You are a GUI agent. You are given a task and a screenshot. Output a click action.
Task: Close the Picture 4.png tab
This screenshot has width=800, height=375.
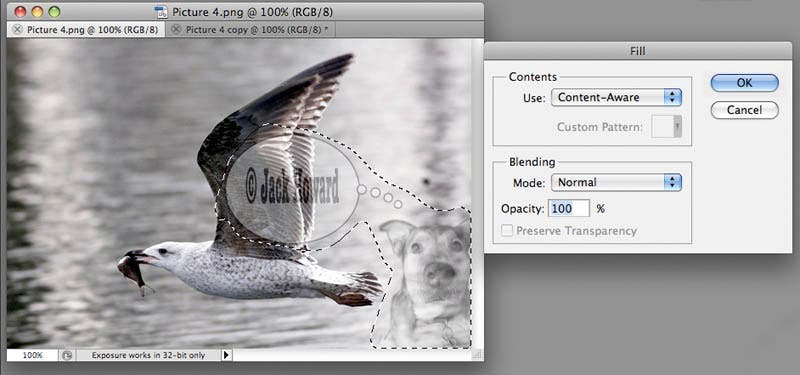[17, 30]
